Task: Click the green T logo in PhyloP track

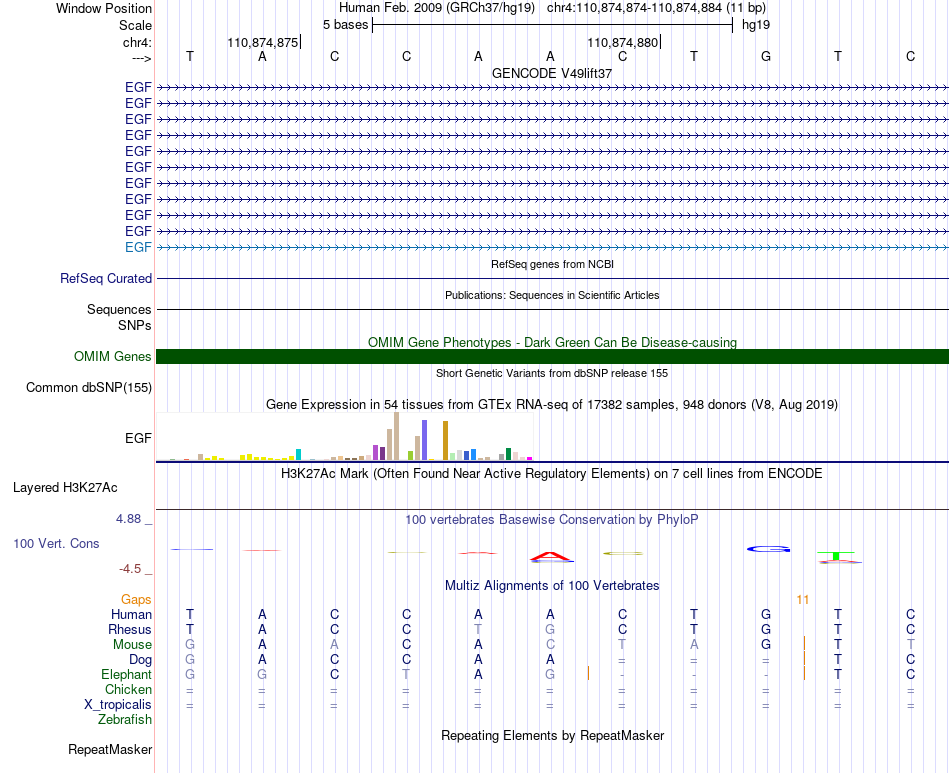Action: tap(836, 556)
